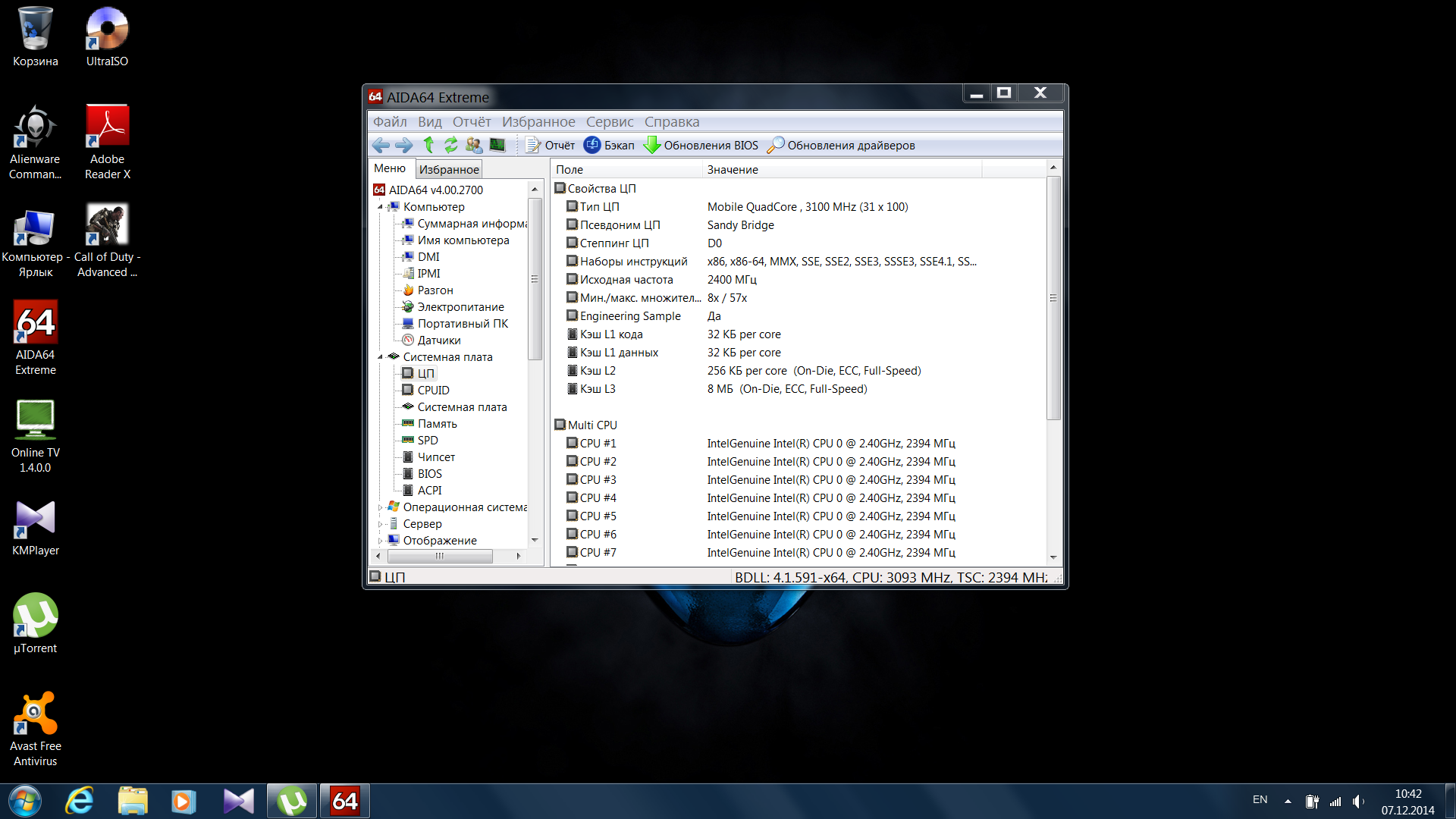This screenshot has width=1456, height=819.
Task: Click the details list vertical scrollbar thumb
Action: pos(1053,298)
